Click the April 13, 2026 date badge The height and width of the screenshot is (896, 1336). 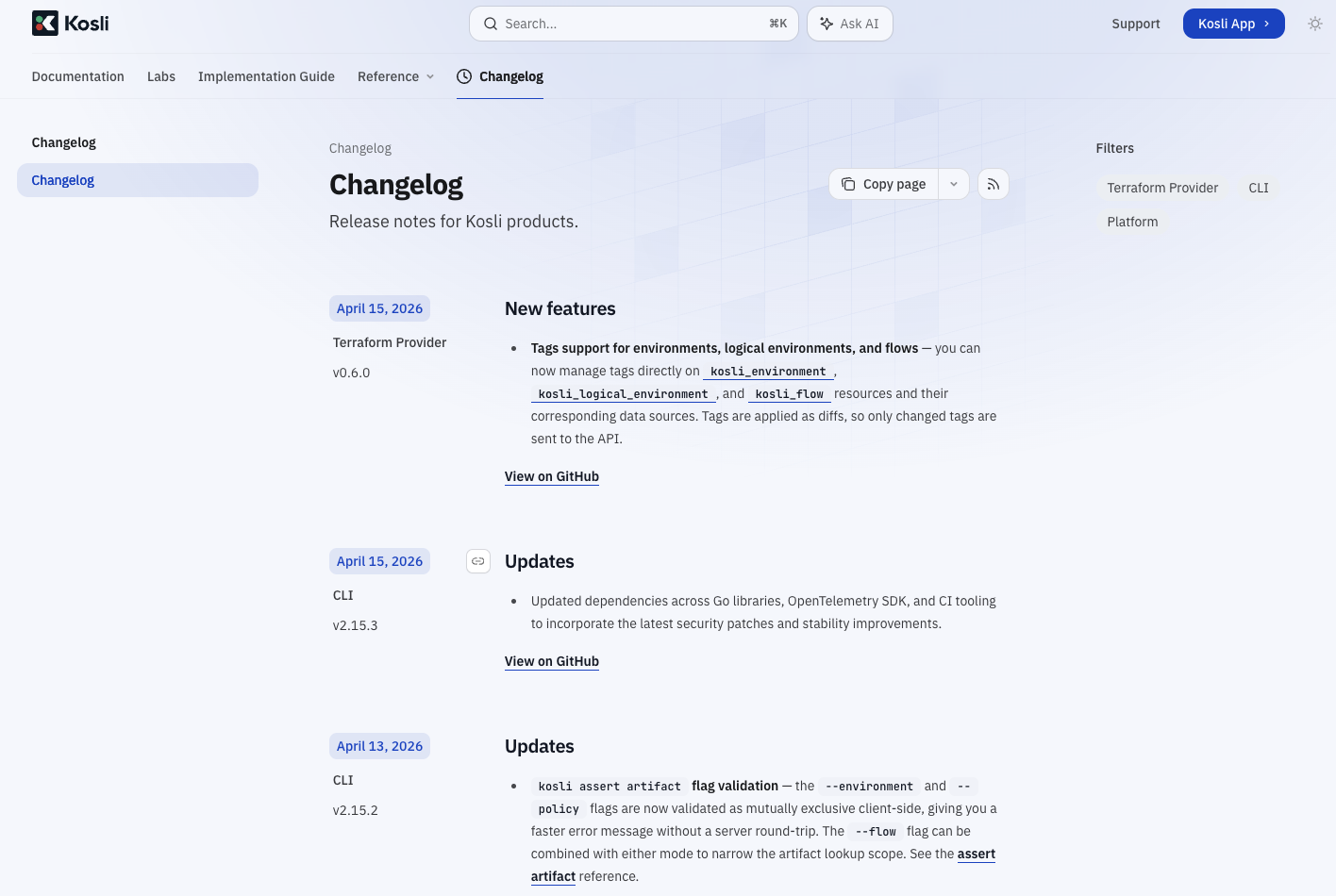(x=379, y=745)
